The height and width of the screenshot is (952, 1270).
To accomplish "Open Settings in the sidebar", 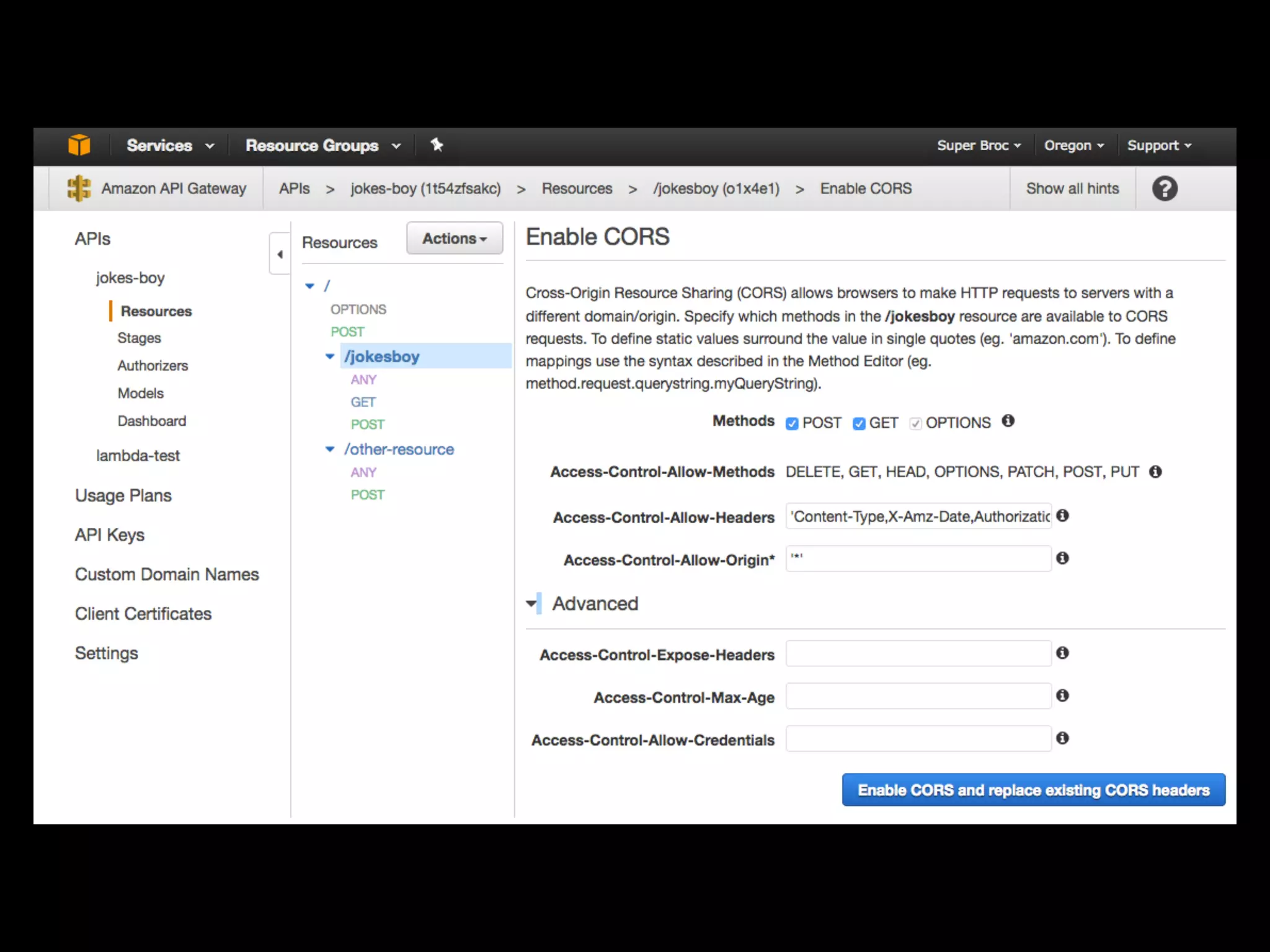I will pos(107,653).
